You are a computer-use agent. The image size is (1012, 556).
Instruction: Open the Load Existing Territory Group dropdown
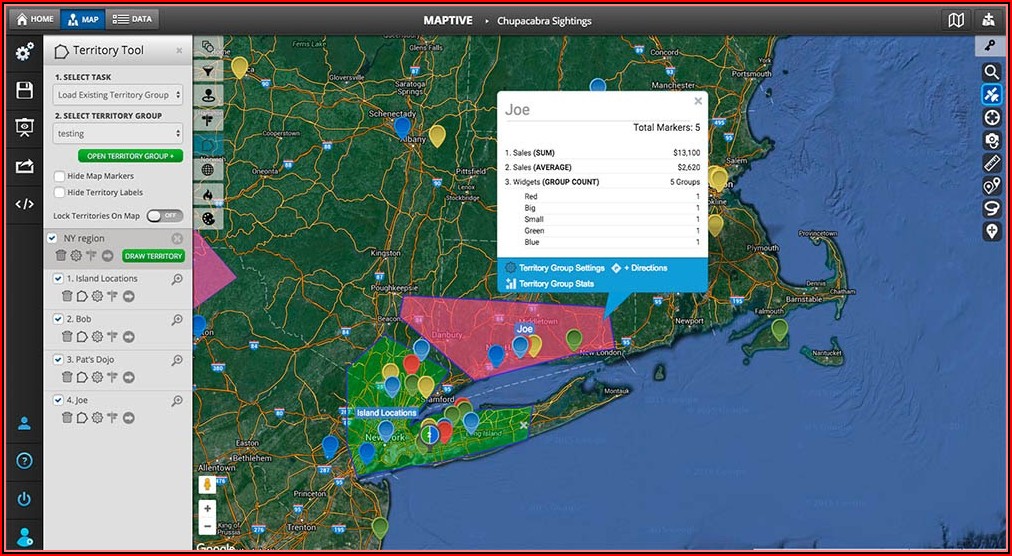pos(119,95)
